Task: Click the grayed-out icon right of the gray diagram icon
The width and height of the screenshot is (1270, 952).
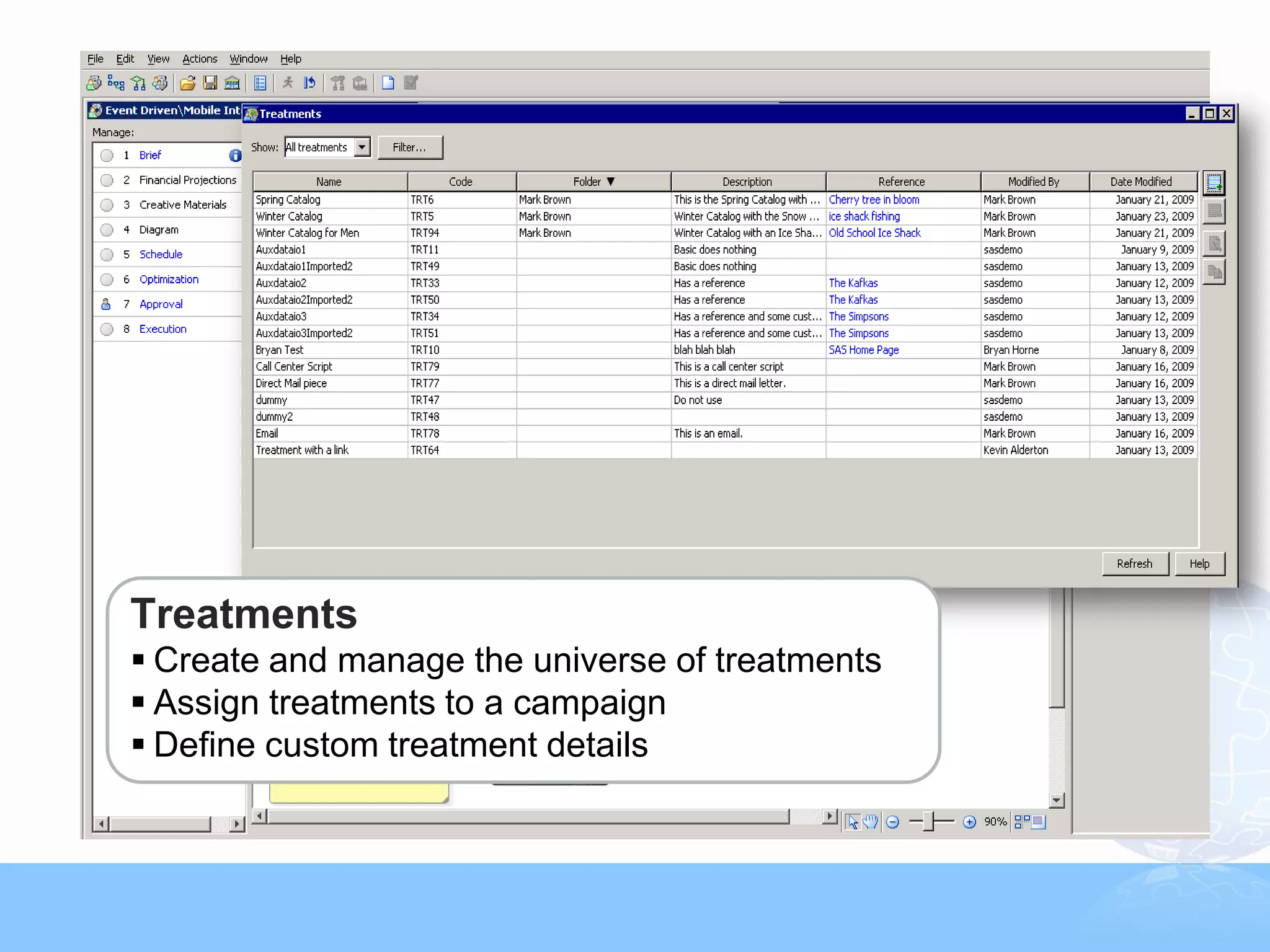Action: point(360,83)
